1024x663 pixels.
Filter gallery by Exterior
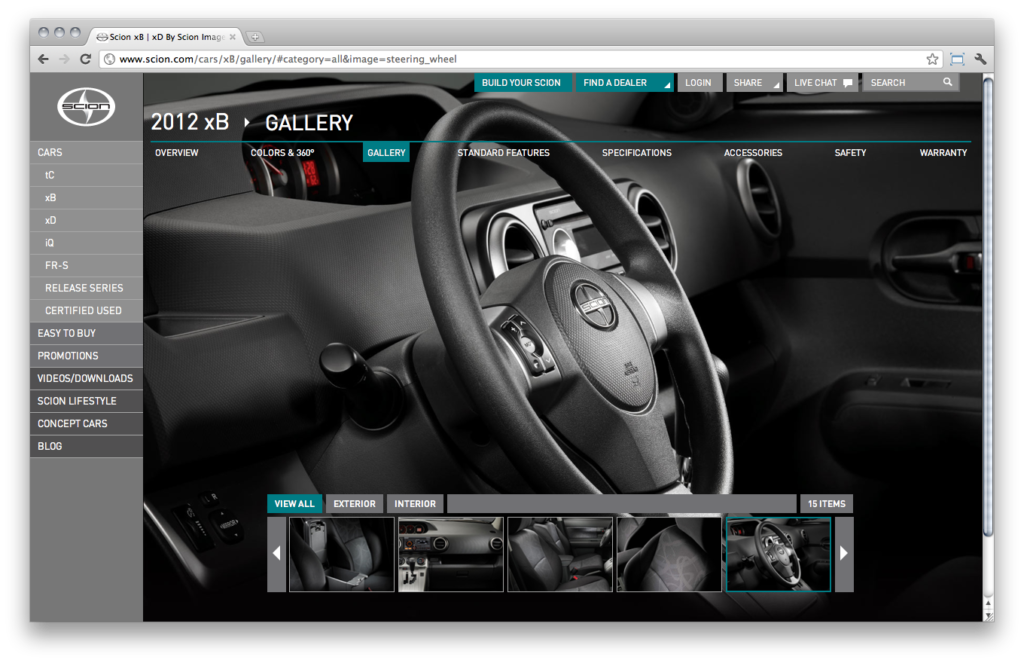[355, 504]
